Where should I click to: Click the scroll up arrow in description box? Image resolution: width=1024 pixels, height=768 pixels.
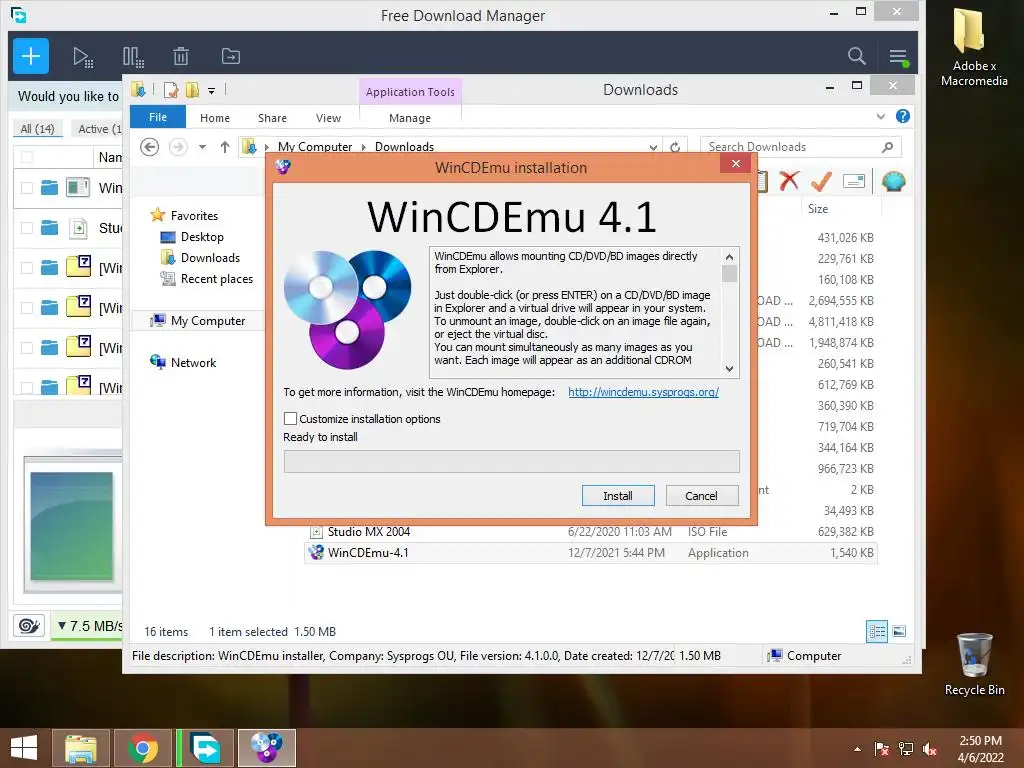click(729, 257)
